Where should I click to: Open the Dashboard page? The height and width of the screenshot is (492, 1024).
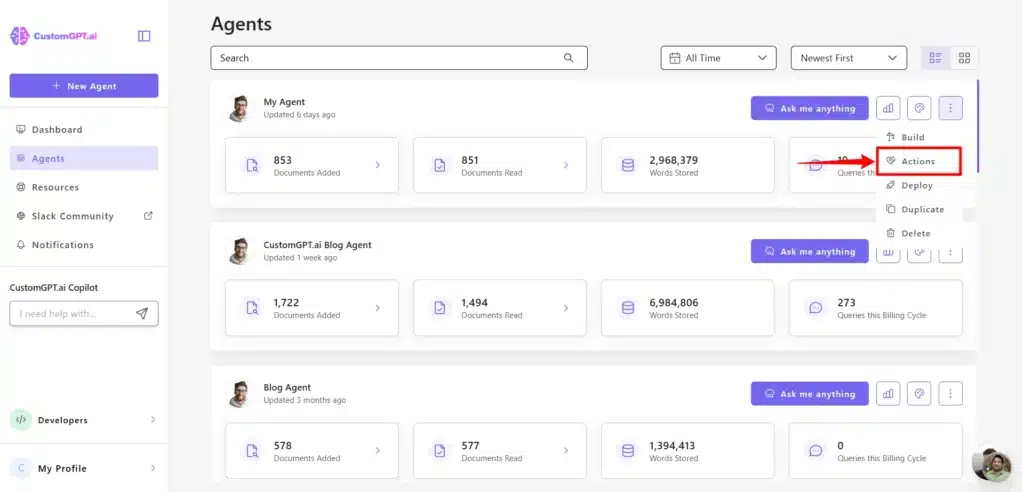pyautogui.click(x=84, y=129)
